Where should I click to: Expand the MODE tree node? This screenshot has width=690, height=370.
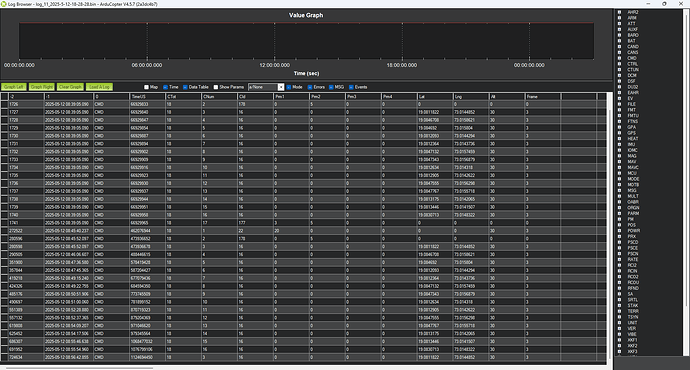pyautogui.click(x=619, y=179)
